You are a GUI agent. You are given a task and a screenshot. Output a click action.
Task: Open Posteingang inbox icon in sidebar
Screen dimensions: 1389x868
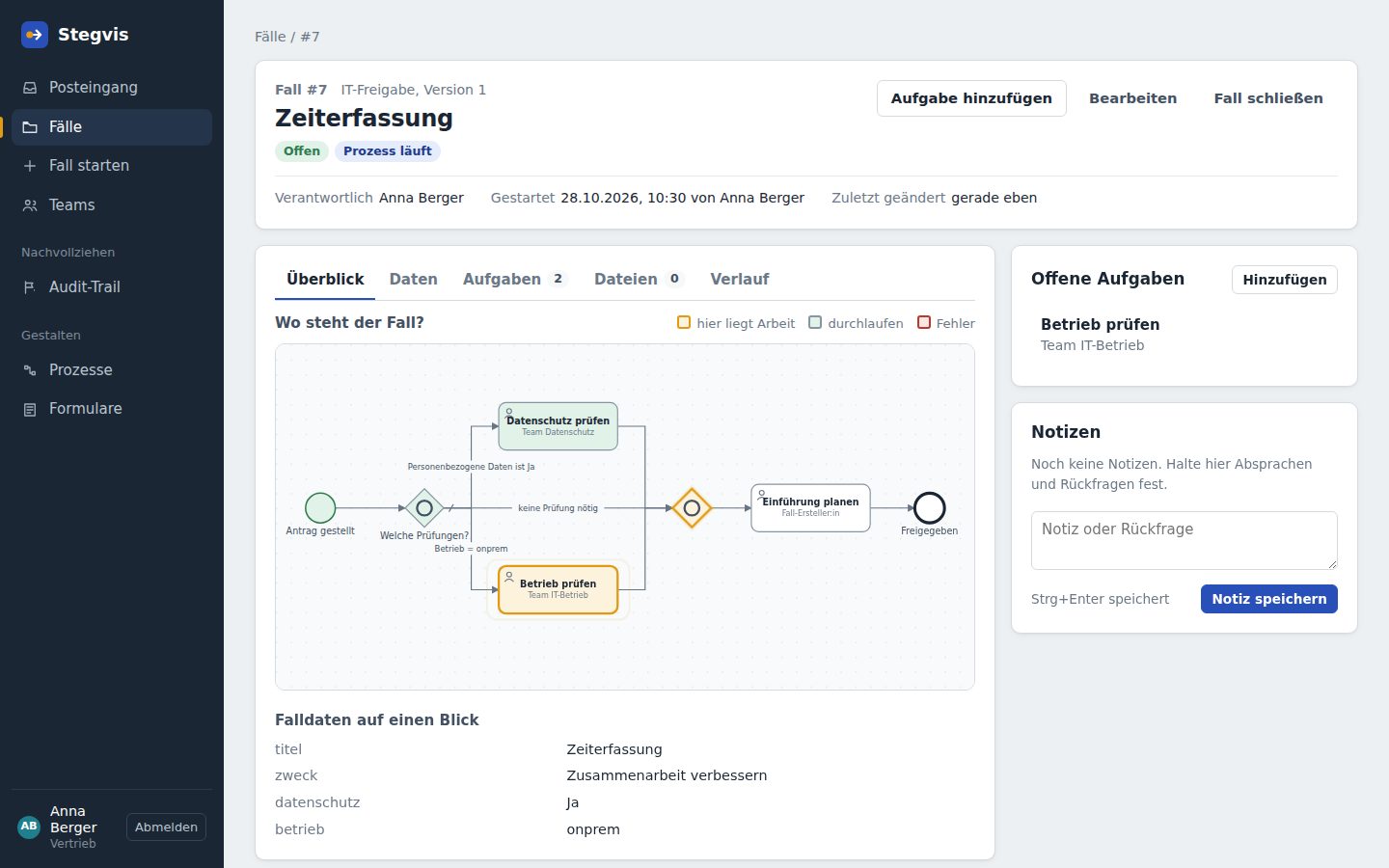click(30, 88)
